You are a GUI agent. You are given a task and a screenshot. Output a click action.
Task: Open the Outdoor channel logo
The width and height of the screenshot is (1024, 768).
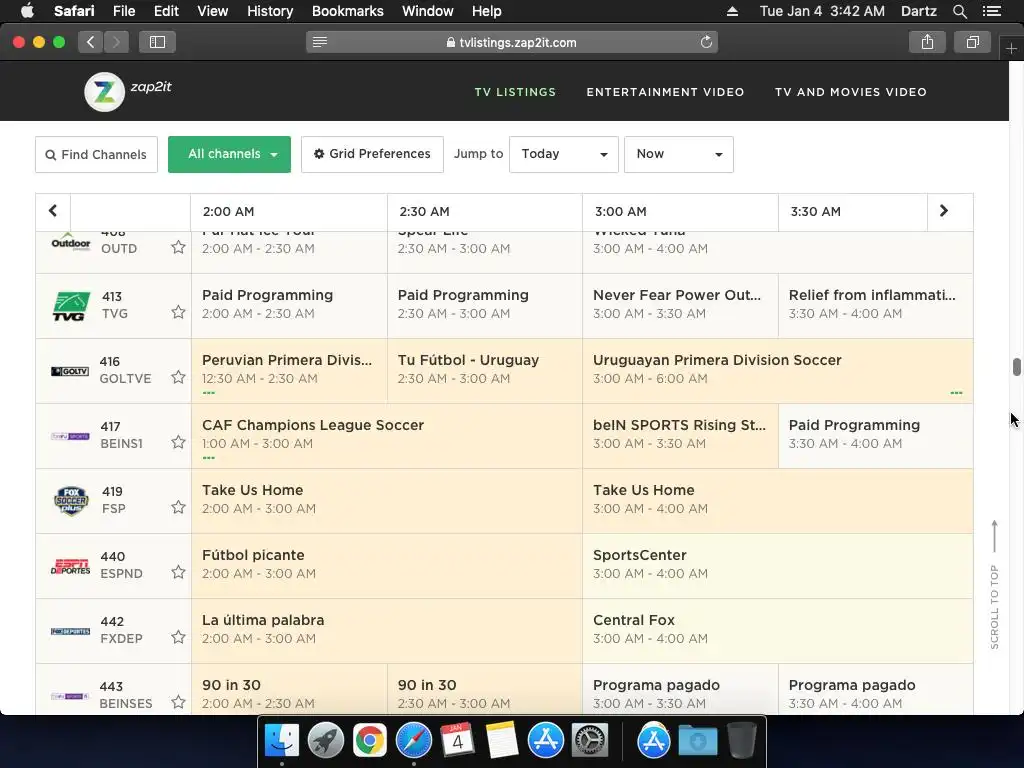(x=71, y=243)
